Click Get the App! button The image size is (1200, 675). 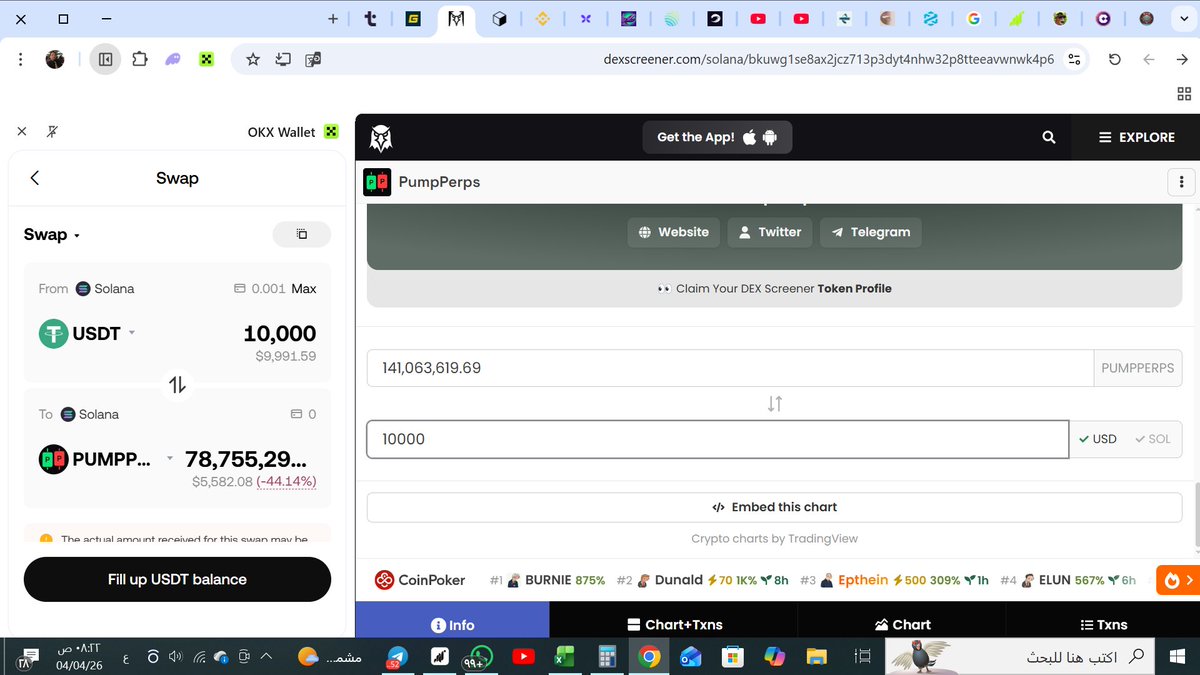point(717,137)
